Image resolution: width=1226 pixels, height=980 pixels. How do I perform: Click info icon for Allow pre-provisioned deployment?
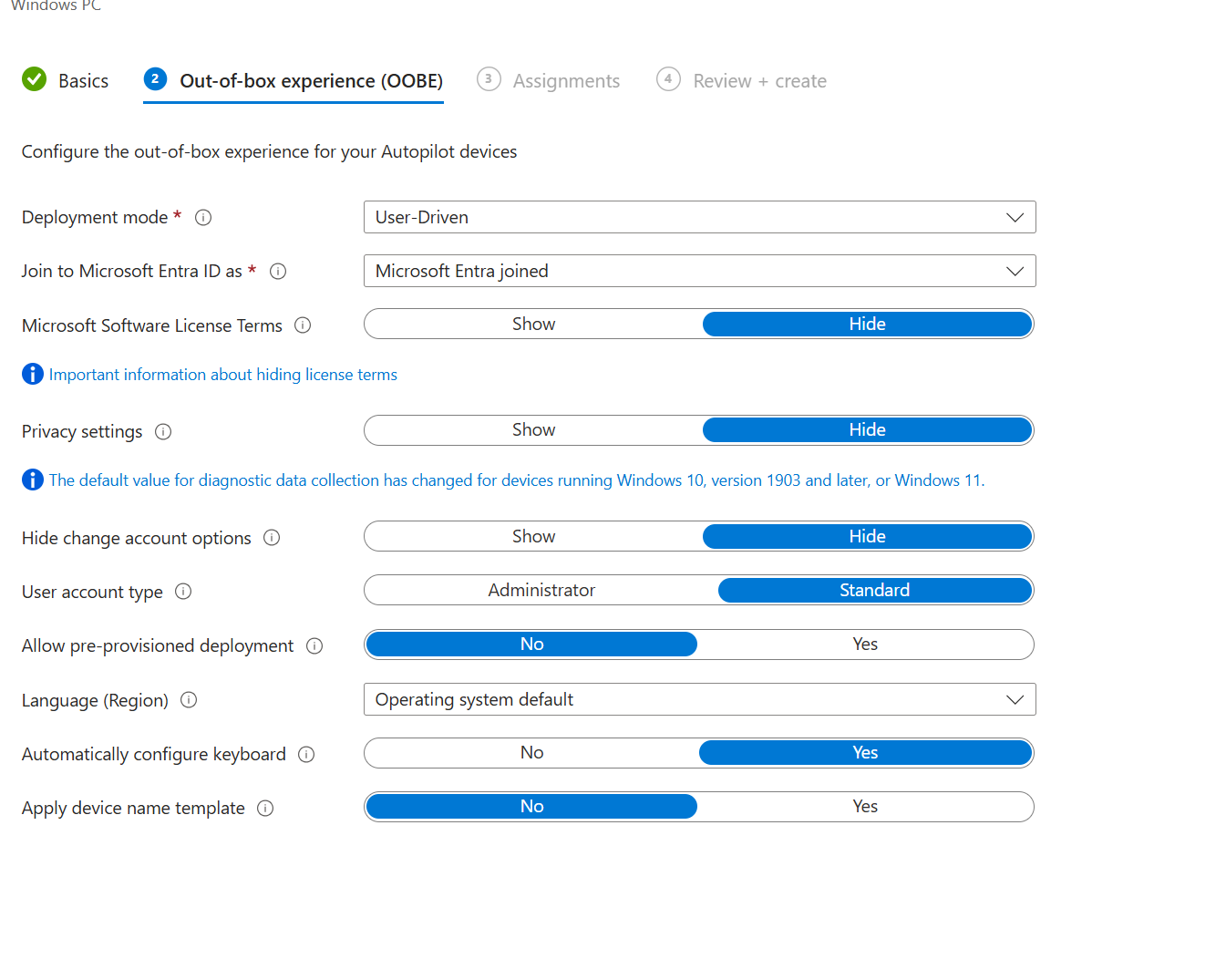click(314, 646)
